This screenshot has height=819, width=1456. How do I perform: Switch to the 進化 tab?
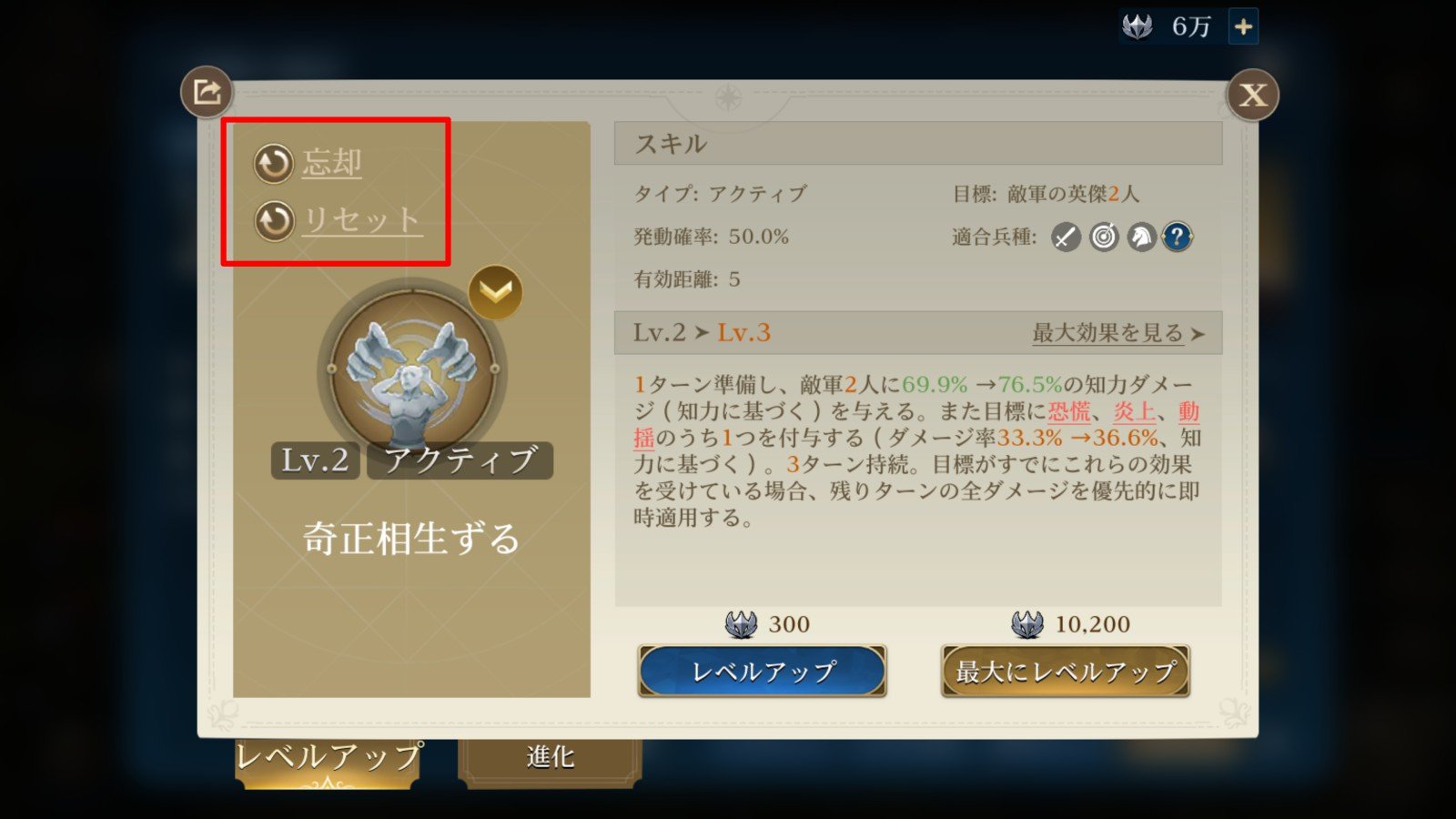pos(550,758)
